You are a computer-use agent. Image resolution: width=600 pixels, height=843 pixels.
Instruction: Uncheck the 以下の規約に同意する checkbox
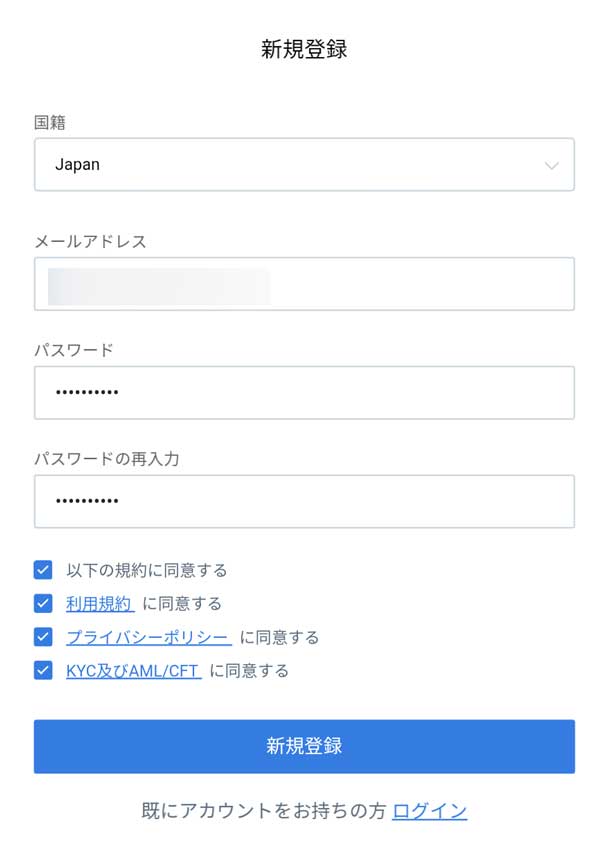43,570
